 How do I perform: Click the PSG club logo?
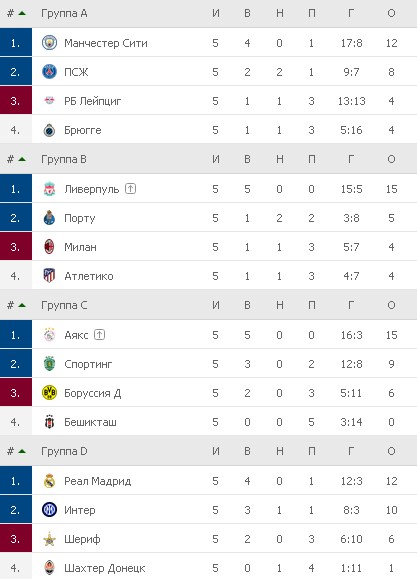coord(49,72)
